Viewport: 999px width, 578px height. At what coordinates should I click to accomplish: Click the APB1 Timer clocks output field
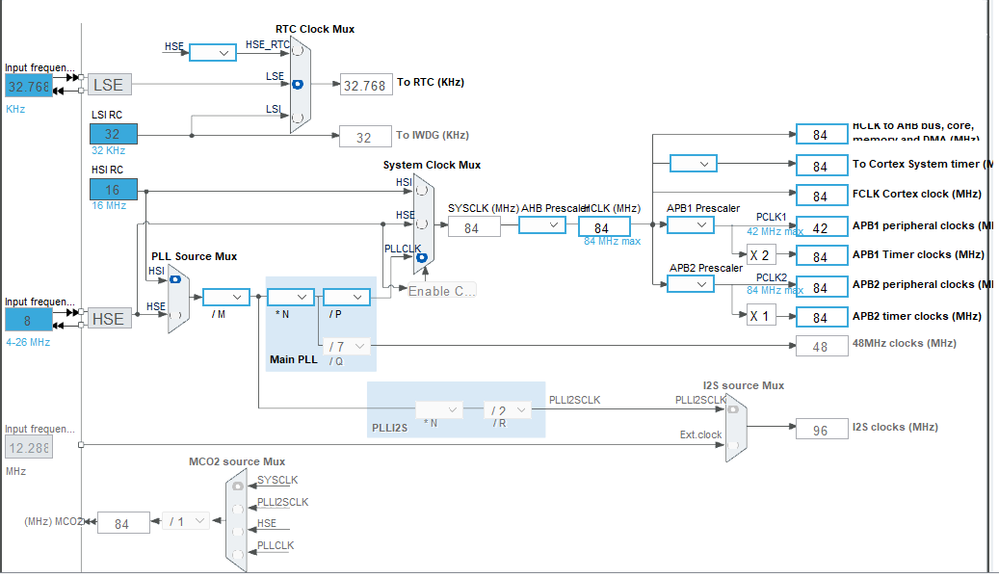(822, 256)
